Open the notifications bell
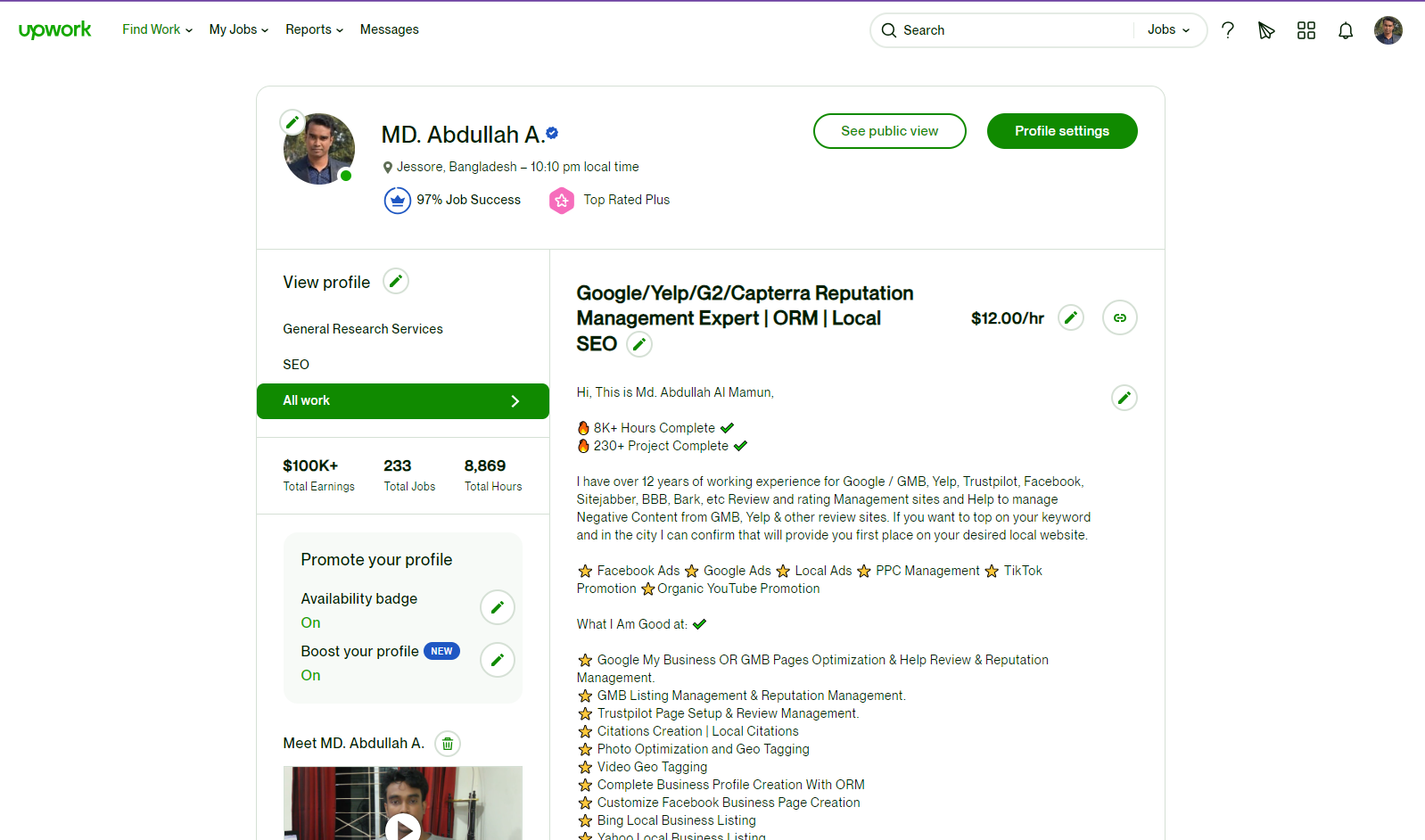 [x=1346, y=30]
